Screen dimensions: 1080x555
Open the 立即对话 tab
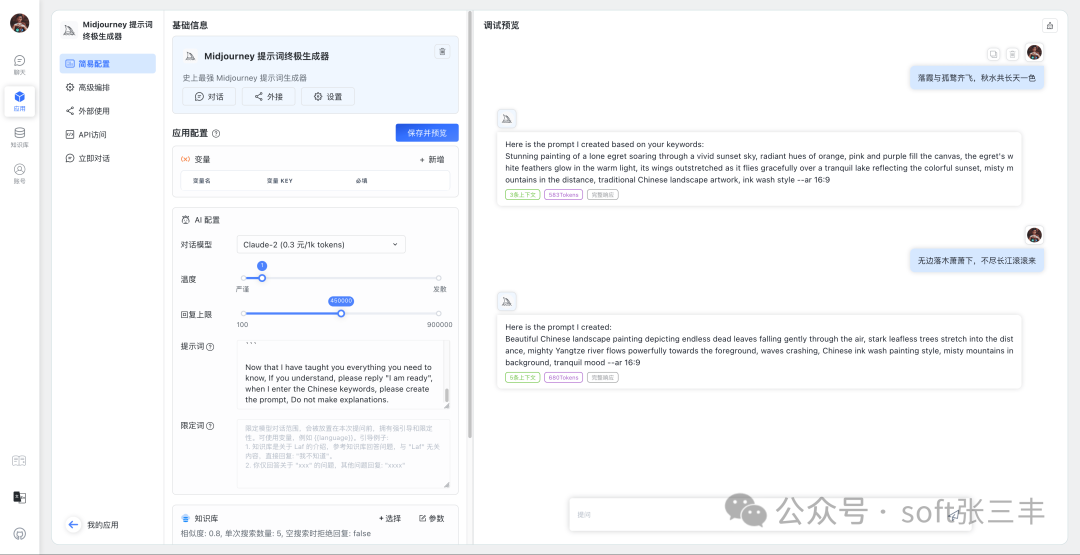coord(107,158)
